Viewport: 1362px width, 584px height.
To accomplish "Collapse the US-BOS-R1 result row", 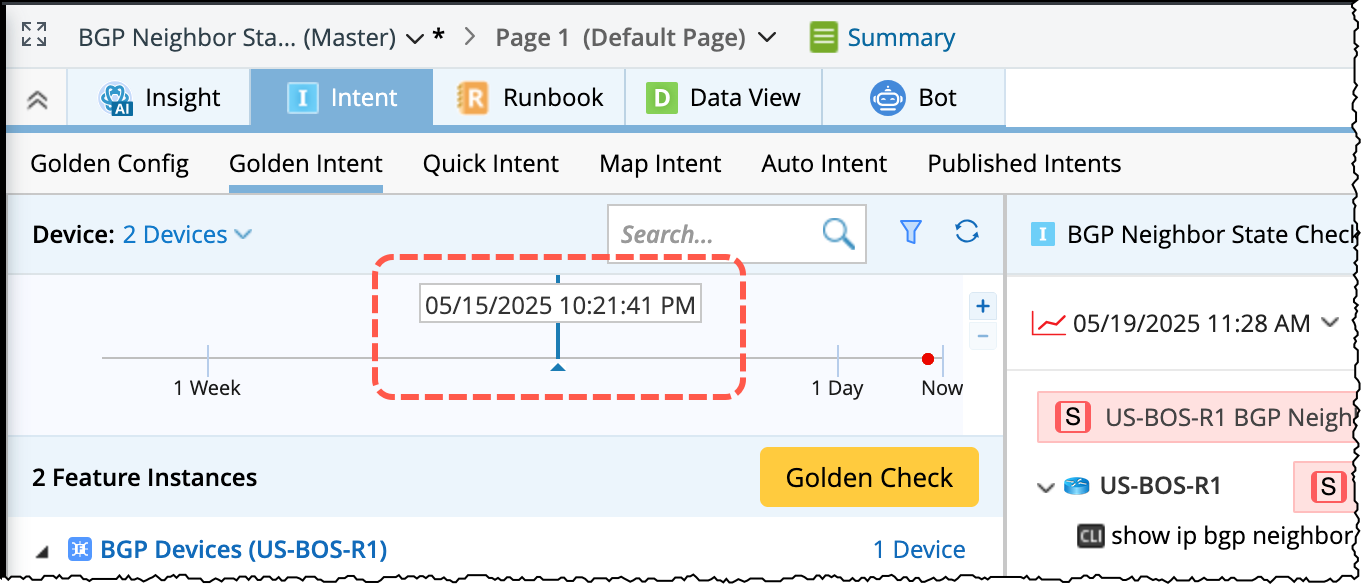I will coord(1046,488).
